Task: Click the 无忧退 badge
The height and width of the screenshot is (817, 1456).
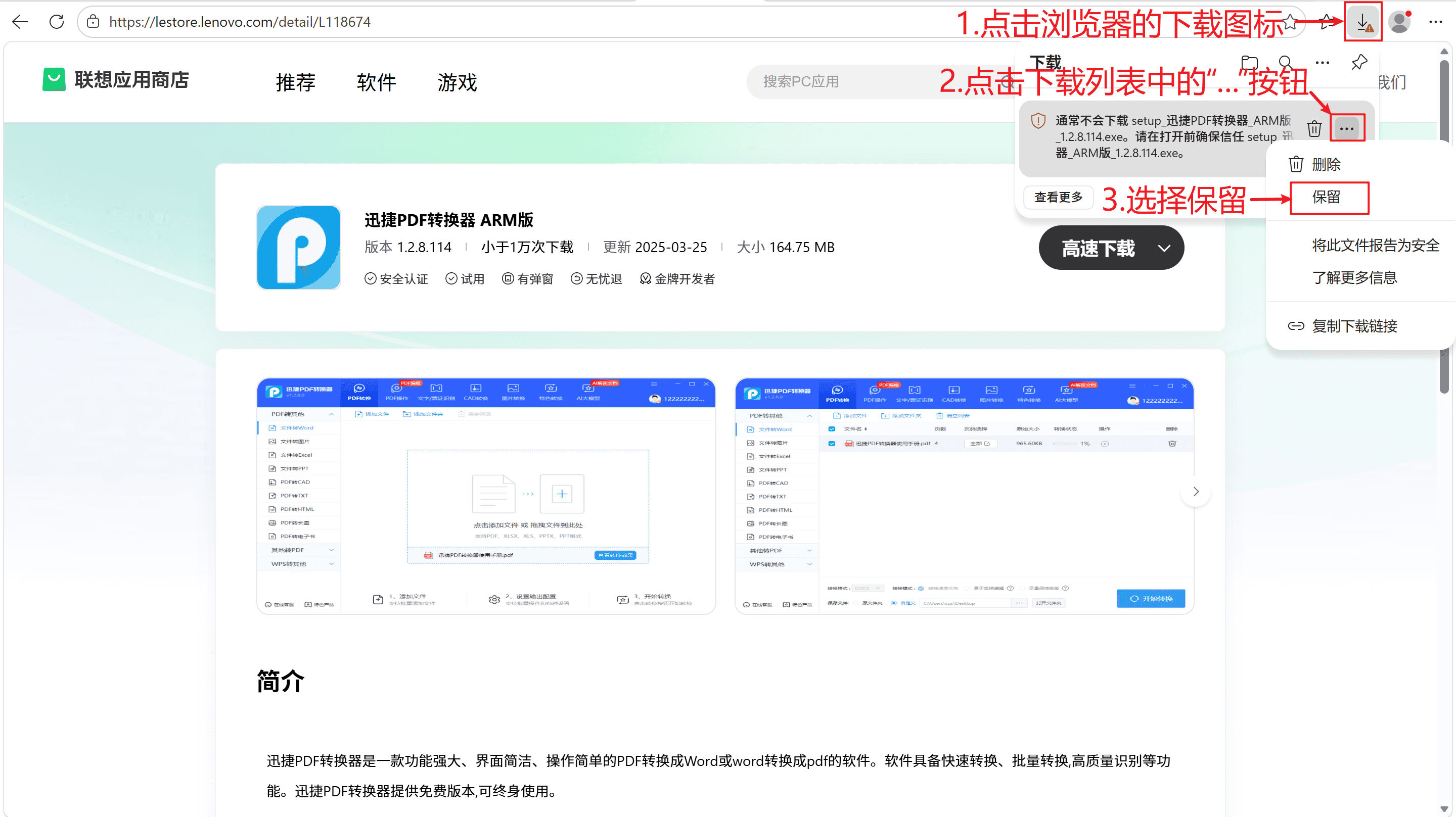Action: click(x=597, y=278)
